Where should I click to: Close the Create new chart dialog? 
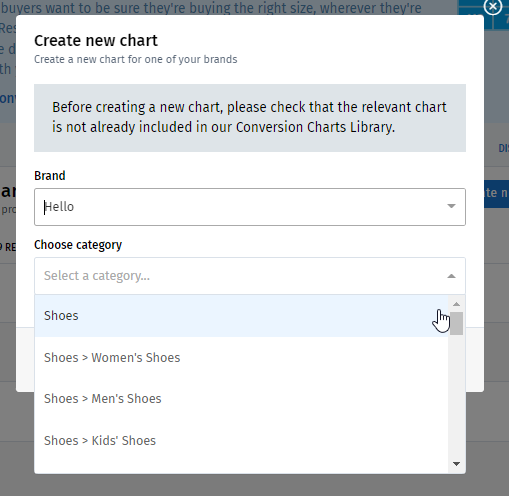pos(493,6)
